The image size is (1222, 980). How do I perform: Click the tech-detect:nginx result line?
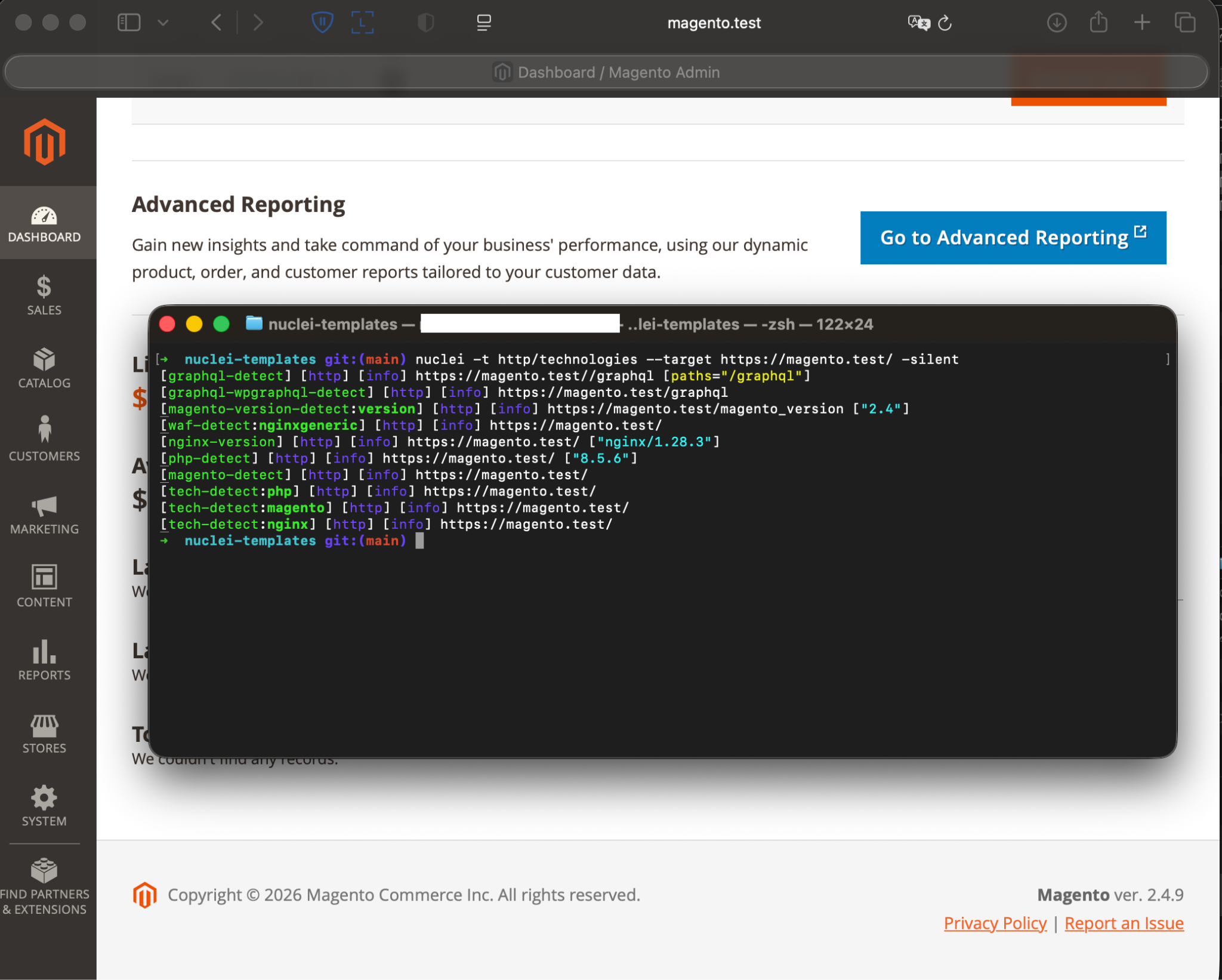tap(387, 524)
